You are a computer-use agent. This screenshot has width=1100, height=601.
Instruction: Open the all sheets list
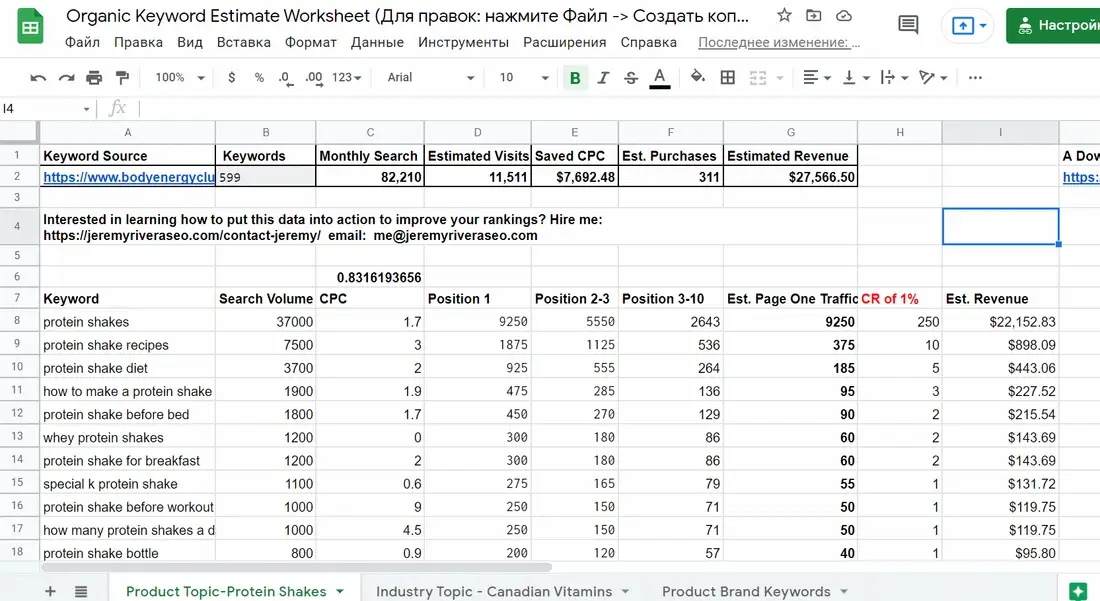click(x=81, y=591)
